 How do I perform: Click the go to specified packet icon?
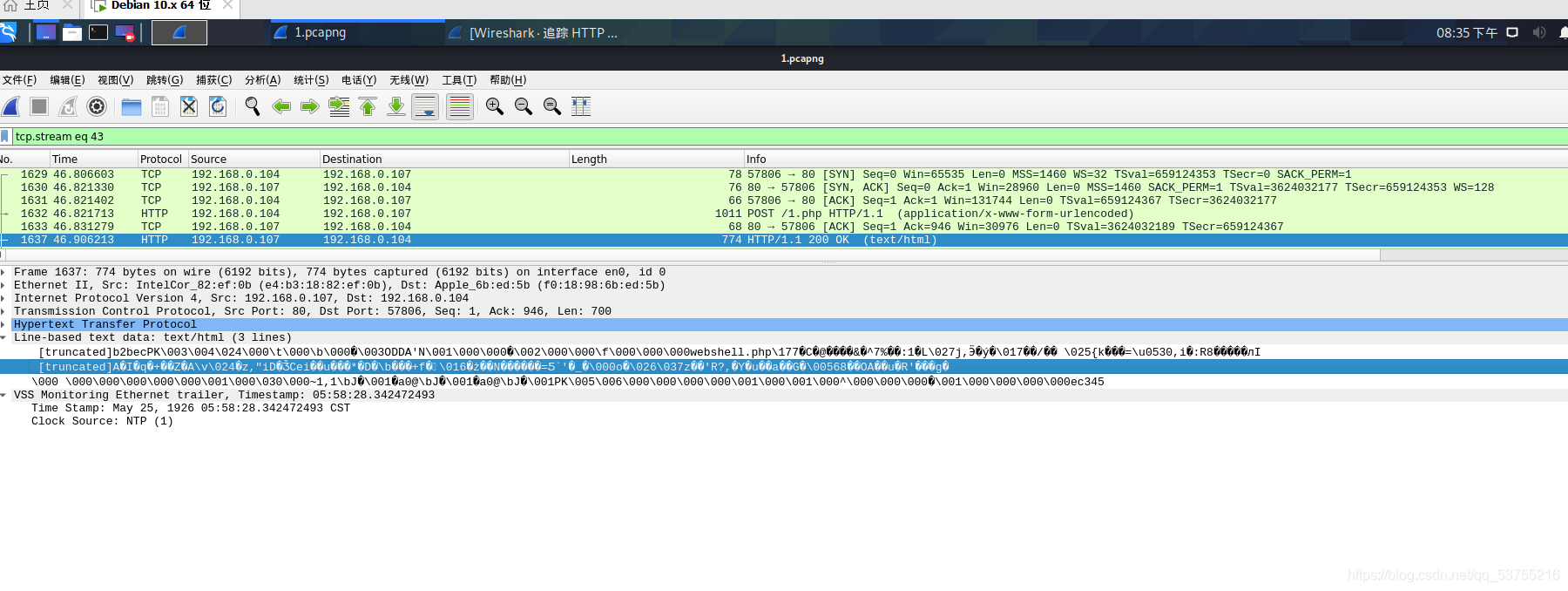(x=339, y=106)
